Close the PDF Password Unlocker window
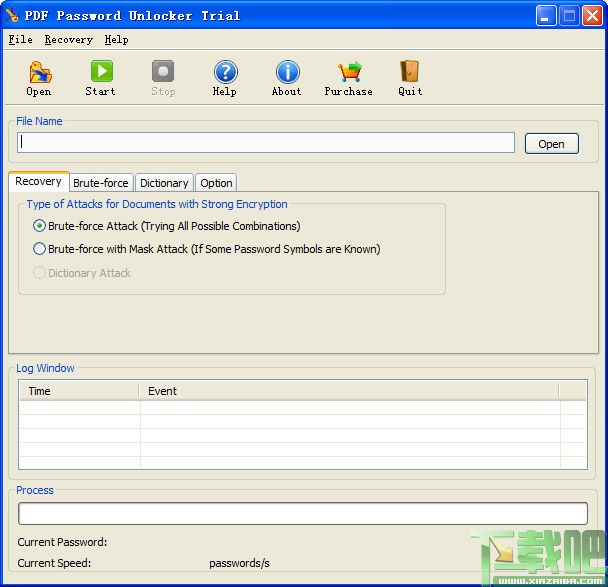Image resolution: width=608 pixels, height=587 pixels. coord(592,16)
